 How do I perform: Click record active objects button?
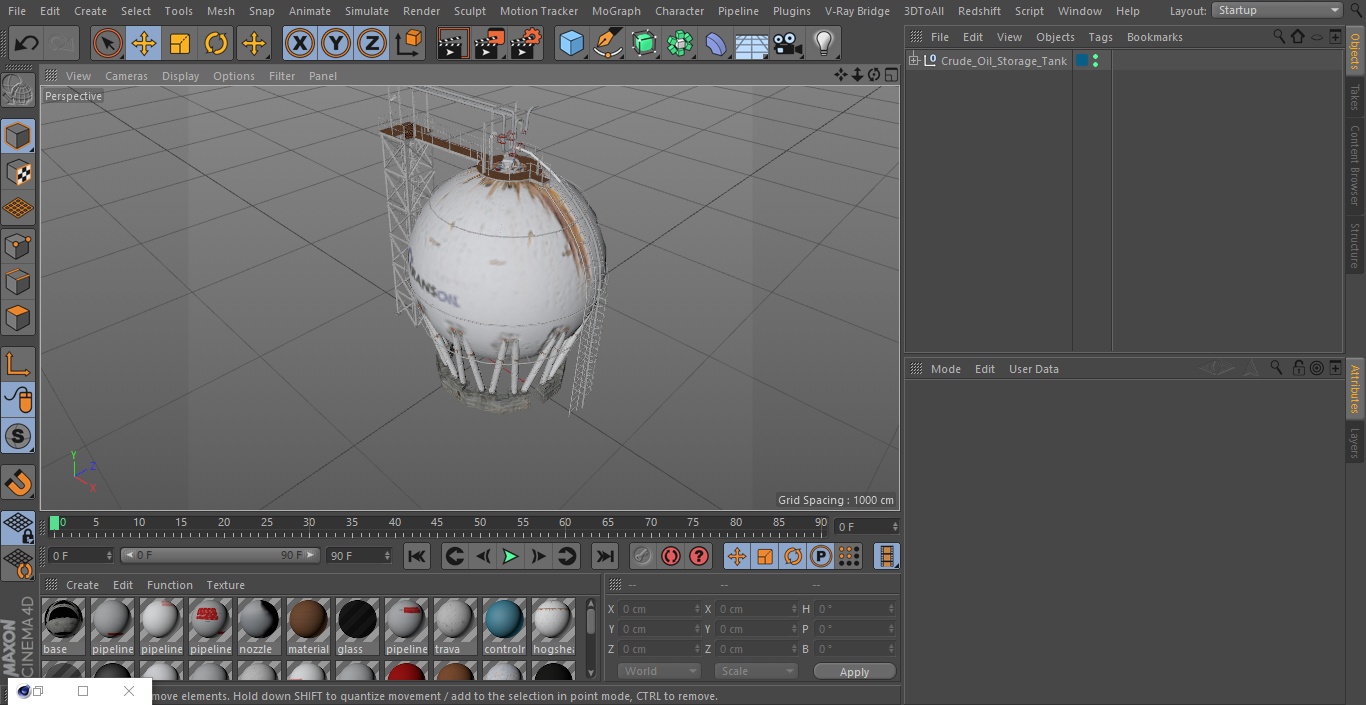[643, 556]
